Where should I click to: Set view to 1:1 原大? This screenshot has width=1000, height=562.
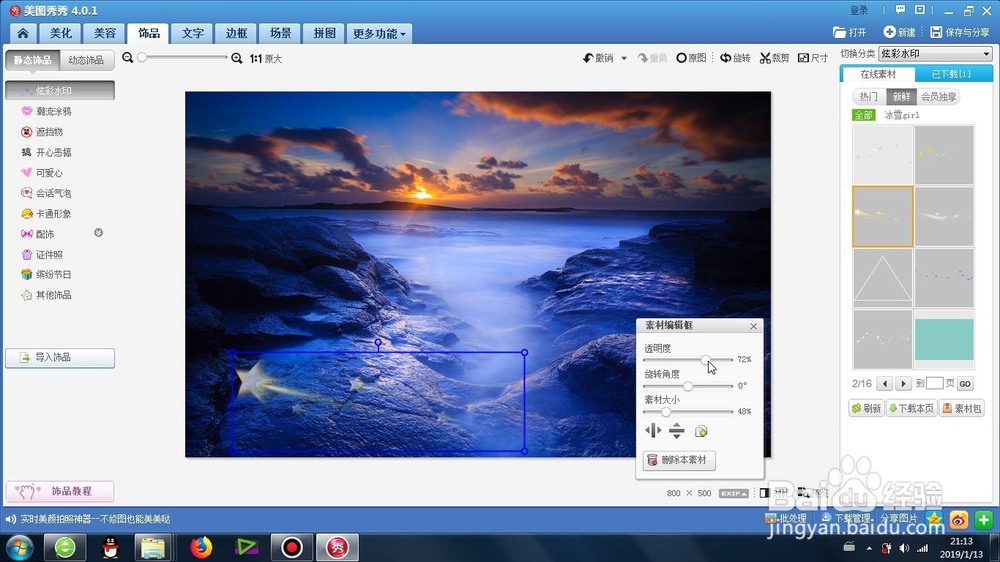click(266, 59)
